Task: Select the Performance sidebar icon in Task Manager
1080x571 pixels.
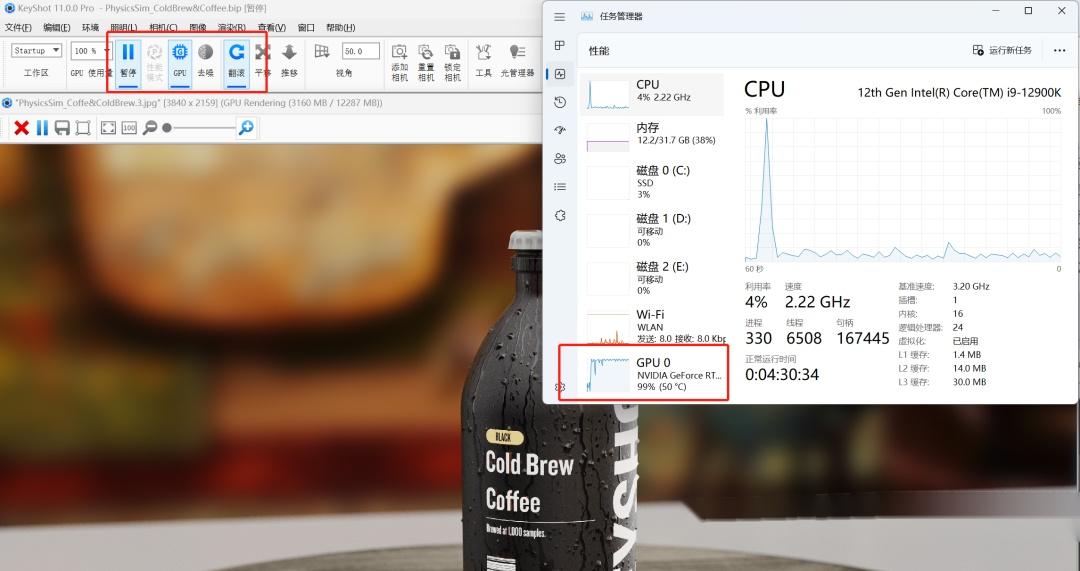Action: coord(559,74)
